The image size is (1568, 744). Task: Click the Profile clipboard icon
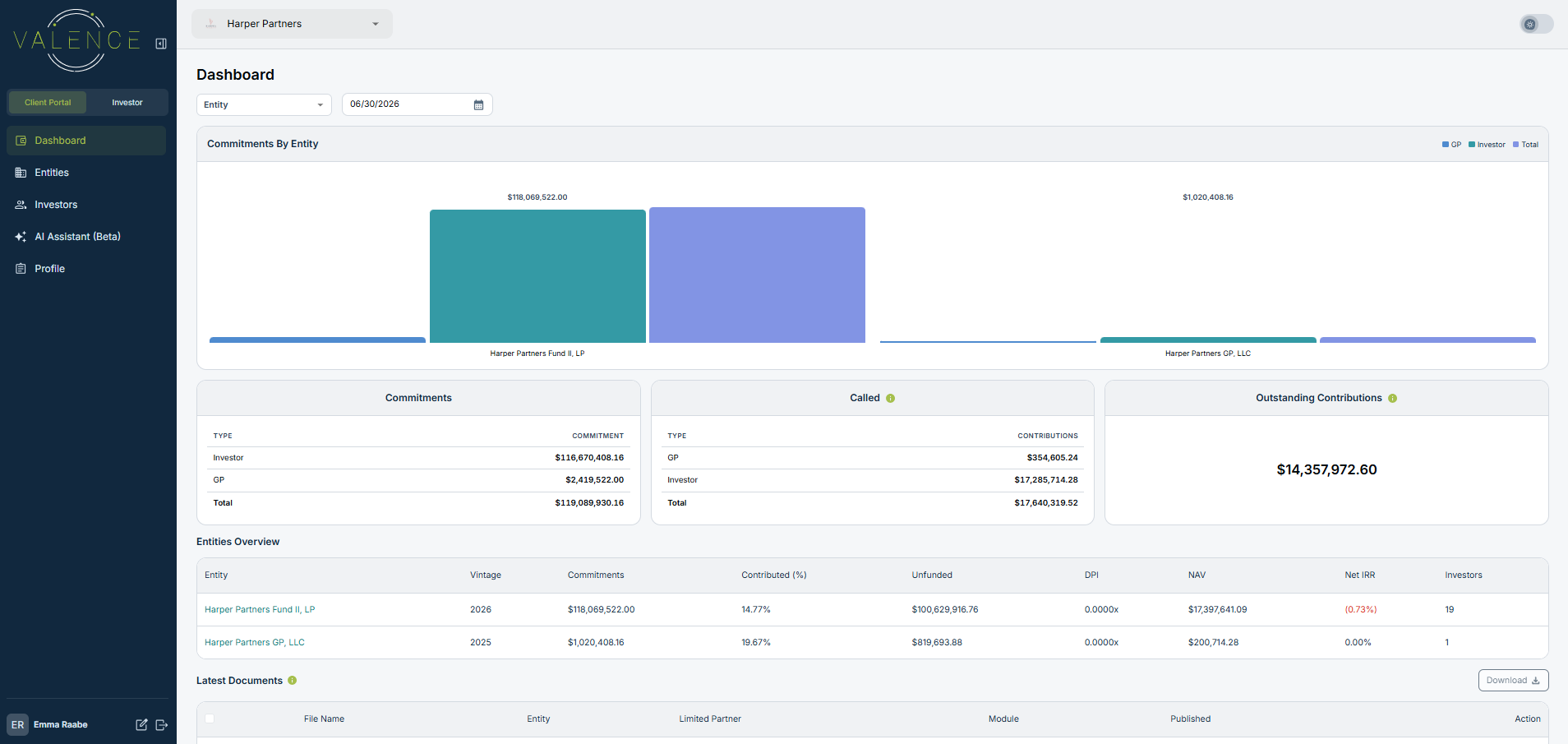click(x=21, y=269)
